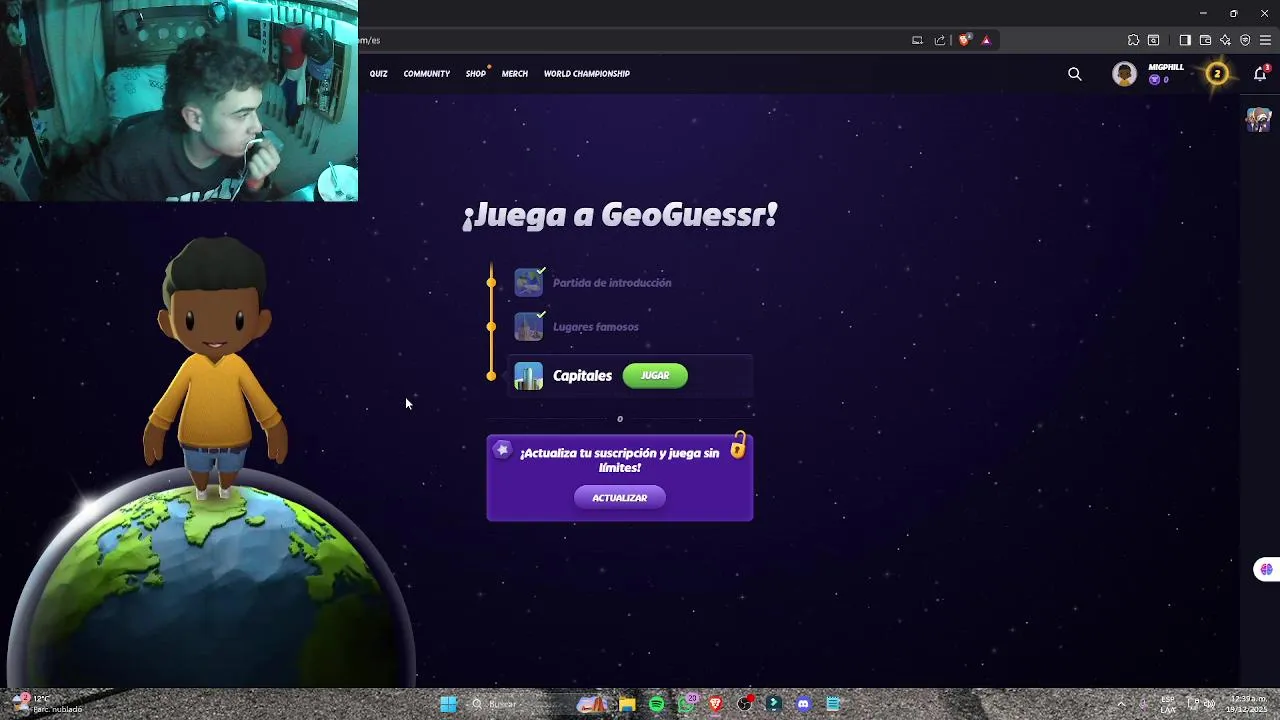Open the Windows Start button
Image resolution: width=1280 pixels, height=720 pixels.
(448, 704)
